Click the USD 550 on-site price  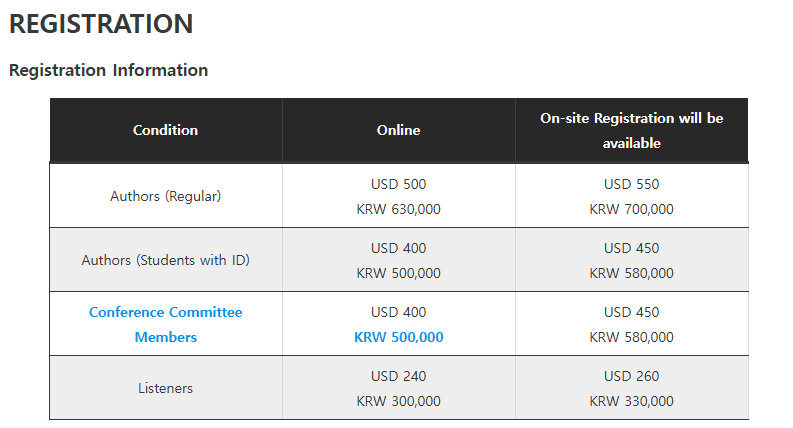[x=632, y=184]
